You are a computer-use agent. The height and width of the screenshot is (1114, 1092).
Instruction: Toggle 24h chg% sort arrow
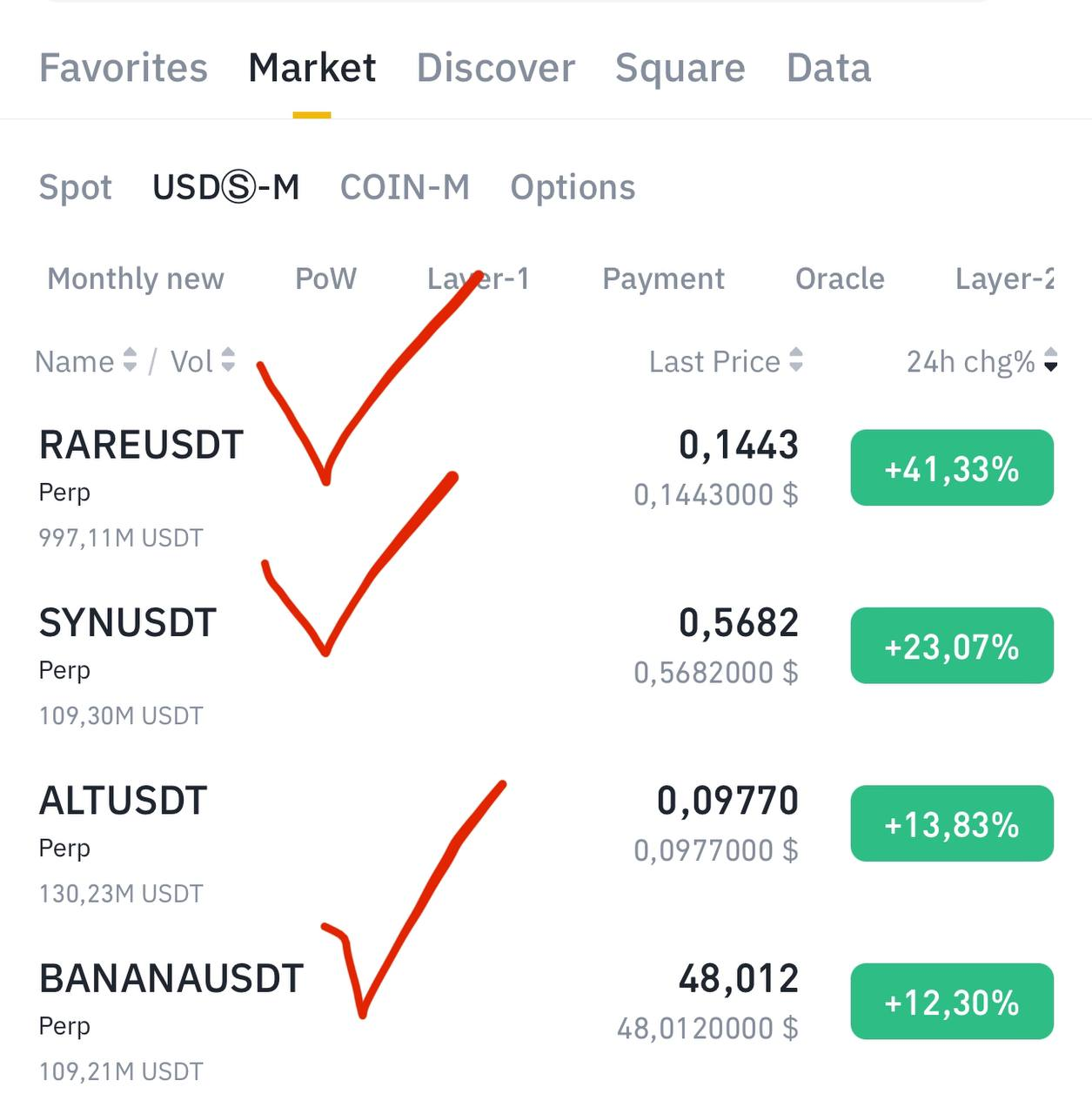(x=1050, y=360)
